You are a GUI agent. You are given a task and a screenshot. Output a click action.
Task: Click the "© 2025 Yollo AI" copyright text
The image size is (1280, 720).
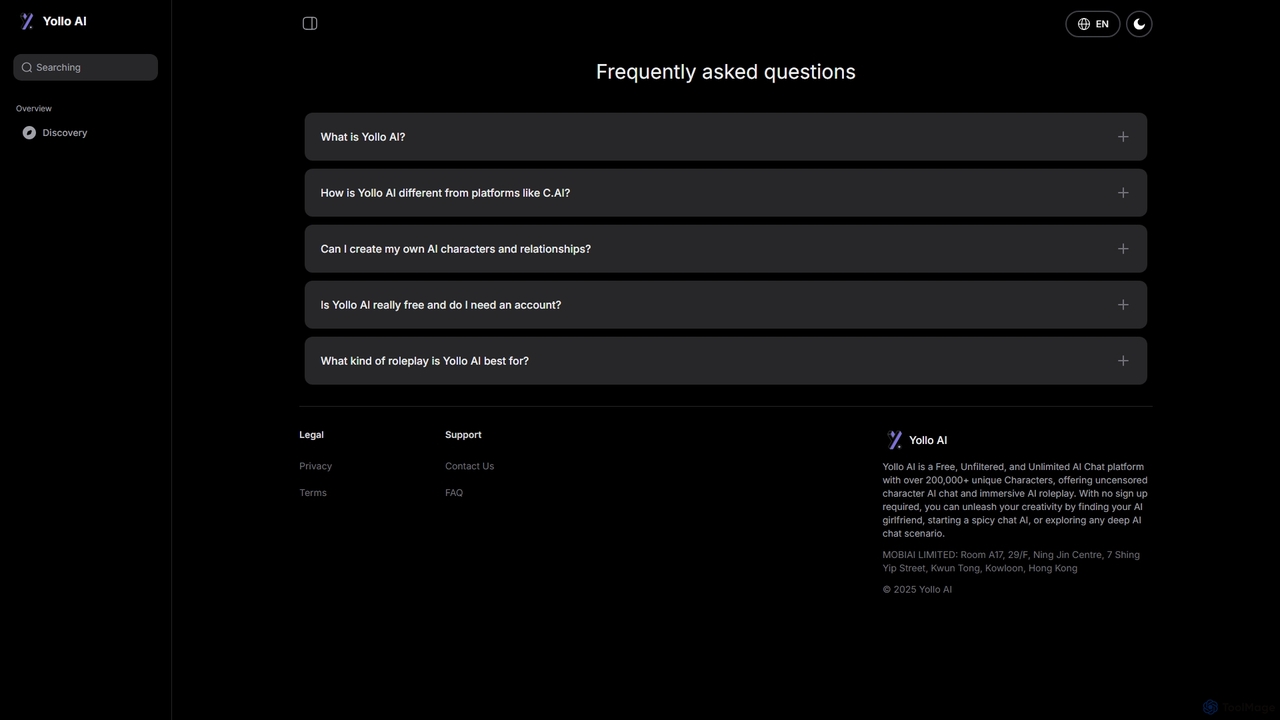point(917,590)
